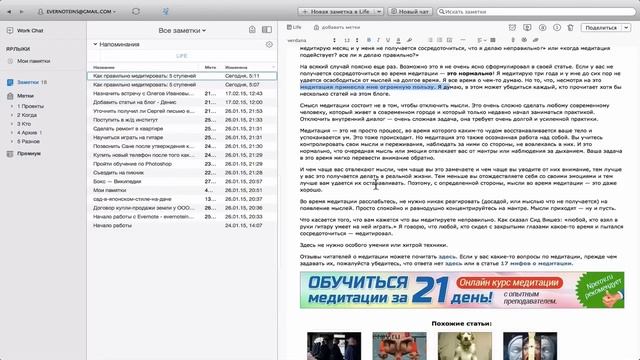This screenshot has width=640, height=360.
Task: Click the Life notebook label above the note
Action: pos(294,27)
